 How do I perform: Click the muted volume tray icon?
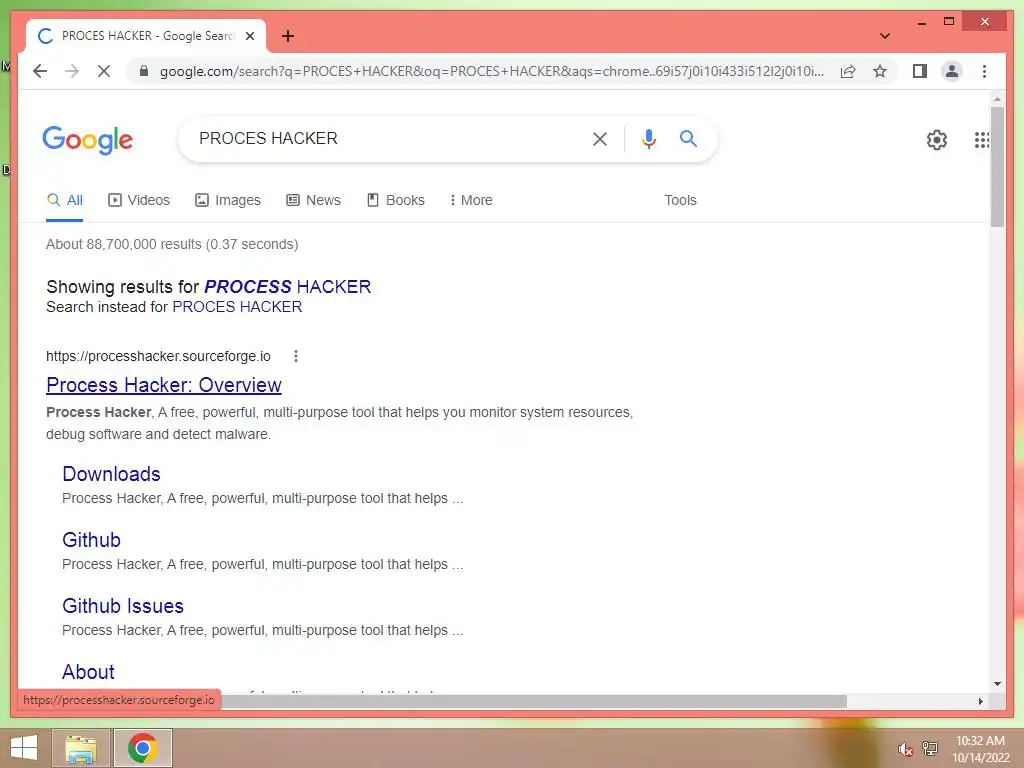[x=904, y=749]
